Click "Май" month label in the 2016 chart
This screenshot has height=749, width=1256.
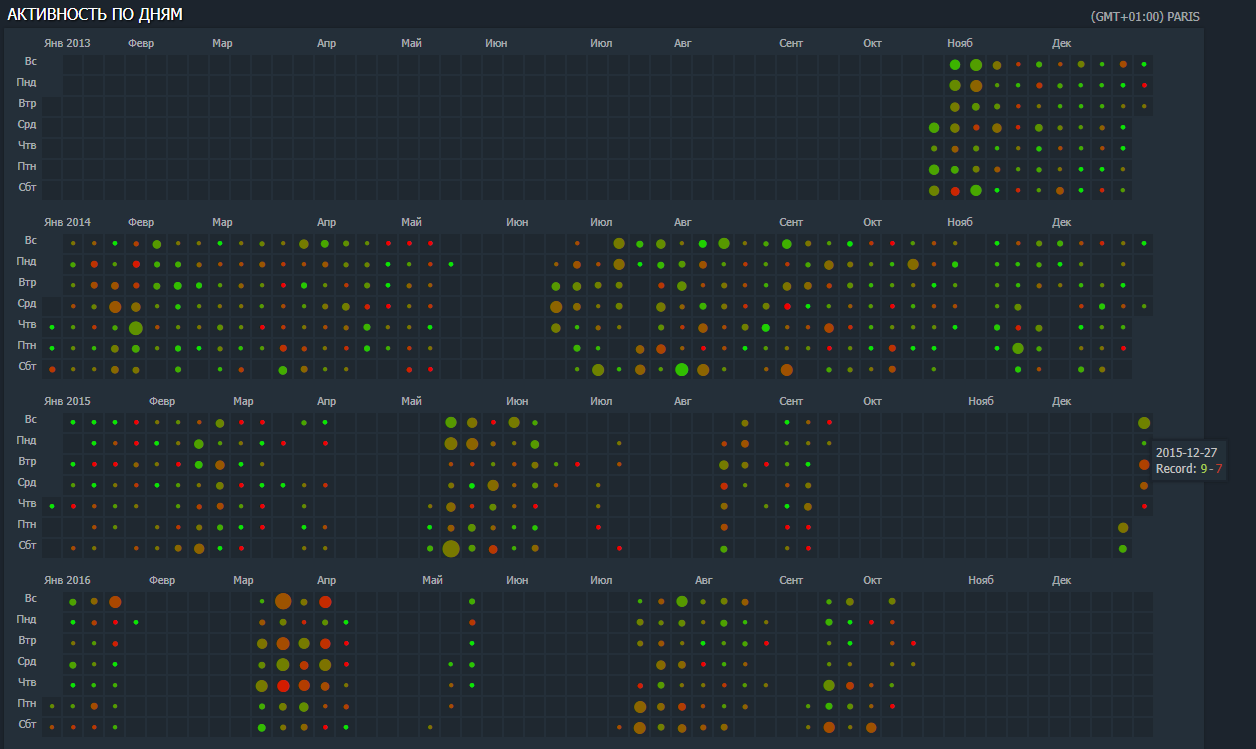pyautogui.click(x=433, y=580)
